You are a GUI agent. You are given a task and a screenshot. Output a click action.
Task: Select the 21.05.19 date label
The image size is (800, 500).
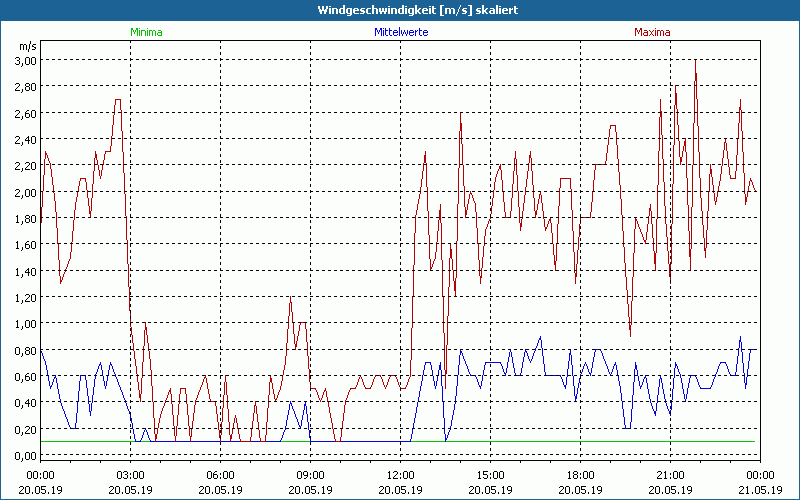760,489
